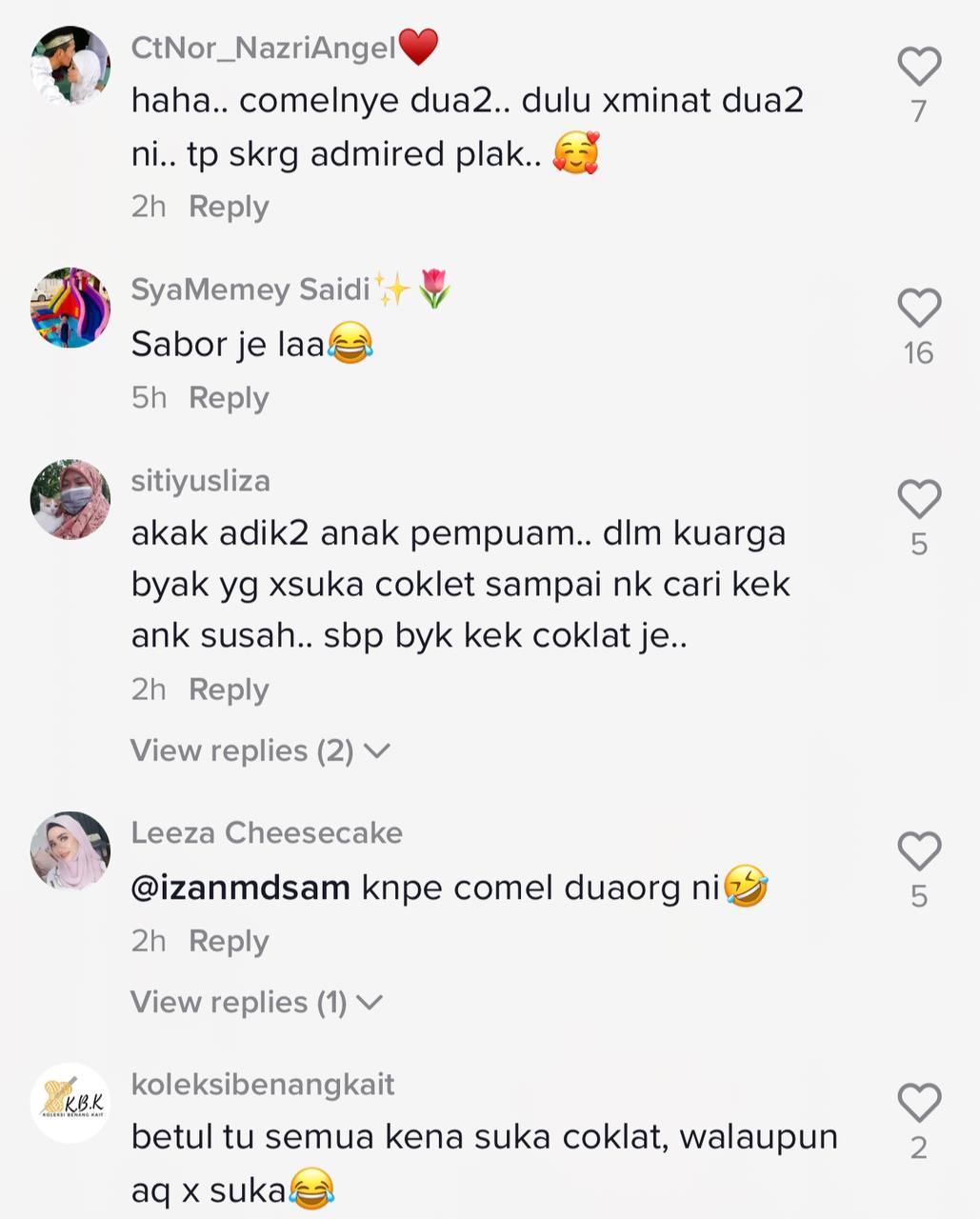Open the sitiyusliza username
Image resolution: width=980 pixels, height=1219 pixels.
click(201, 482)
